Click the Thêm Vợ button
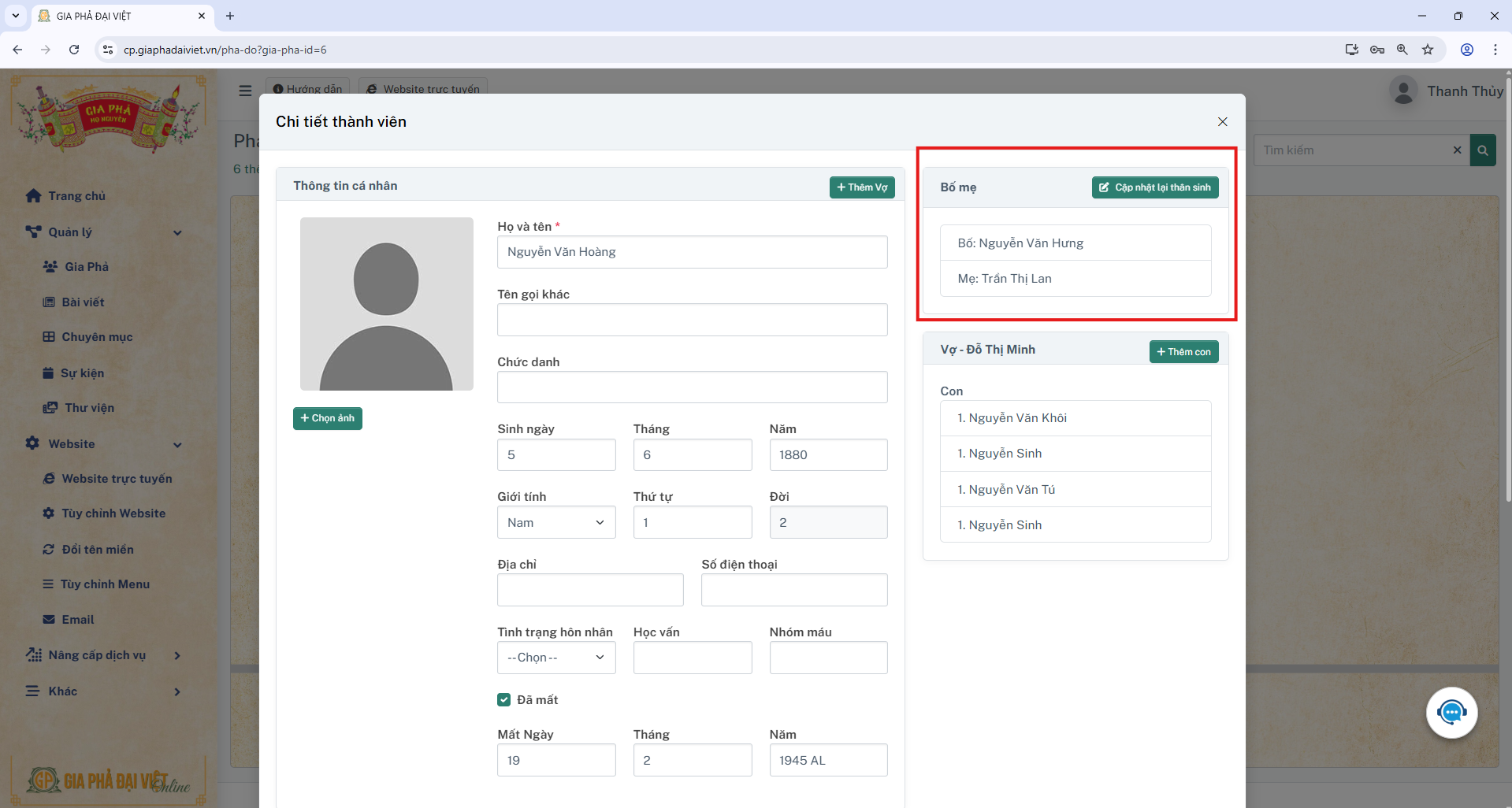This screenshot has height=808, width=1512. coord(861,187)
